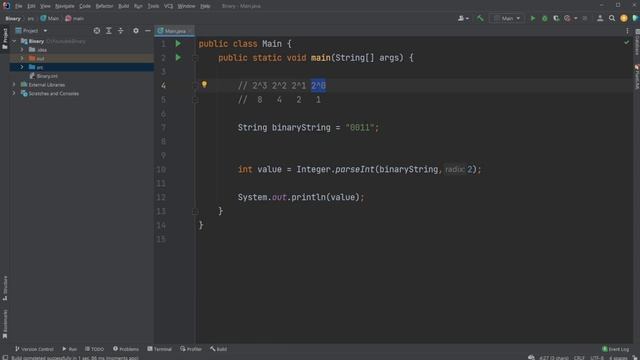Click Select Opened File target icon
This screenshot has height=360, width=640.
[x=97, y=31]
